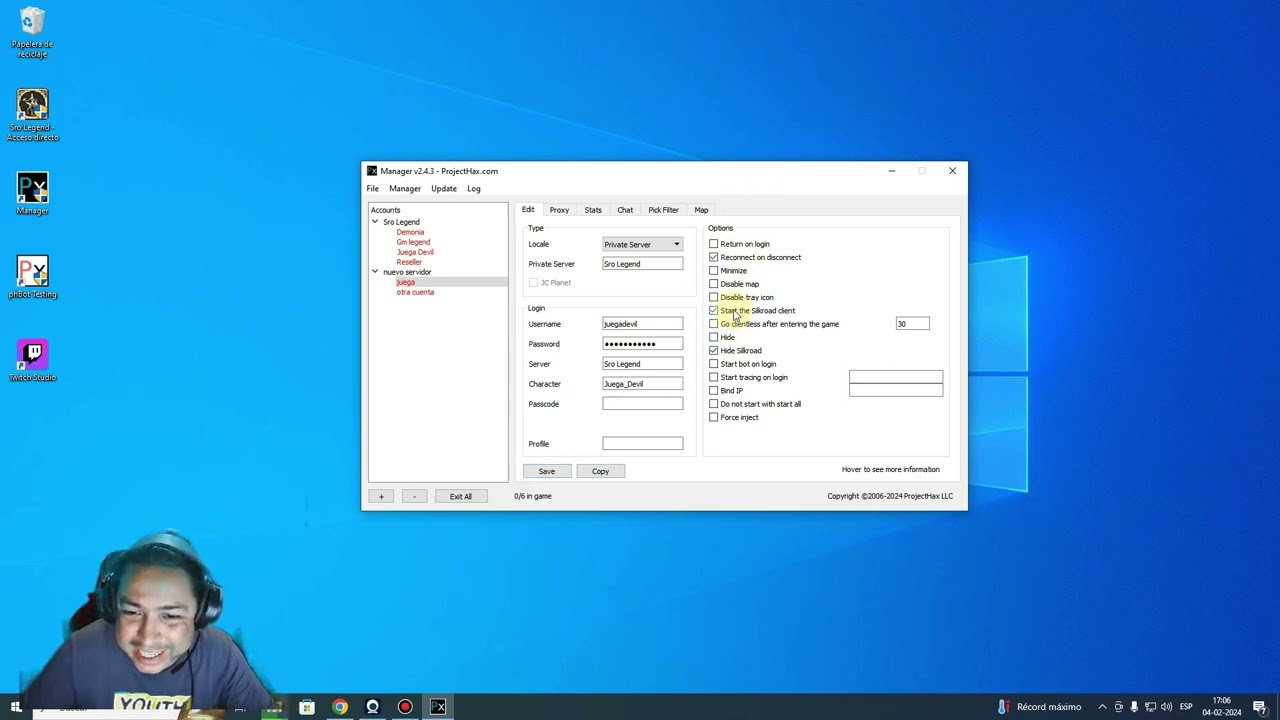Select the Juega Devil account
1280x720 pixels.
click(x=415, y=252)
